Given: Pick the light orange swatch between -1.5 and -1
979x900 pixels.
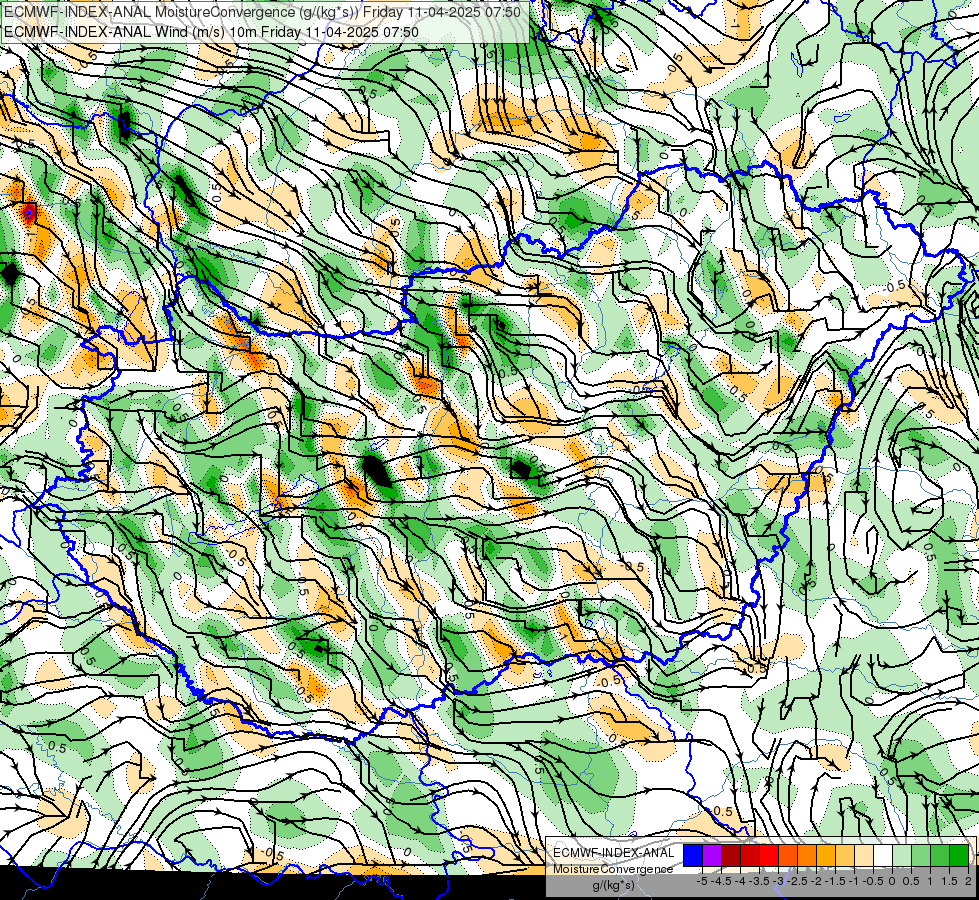Looking at the screenshot, I should (845, 855).
